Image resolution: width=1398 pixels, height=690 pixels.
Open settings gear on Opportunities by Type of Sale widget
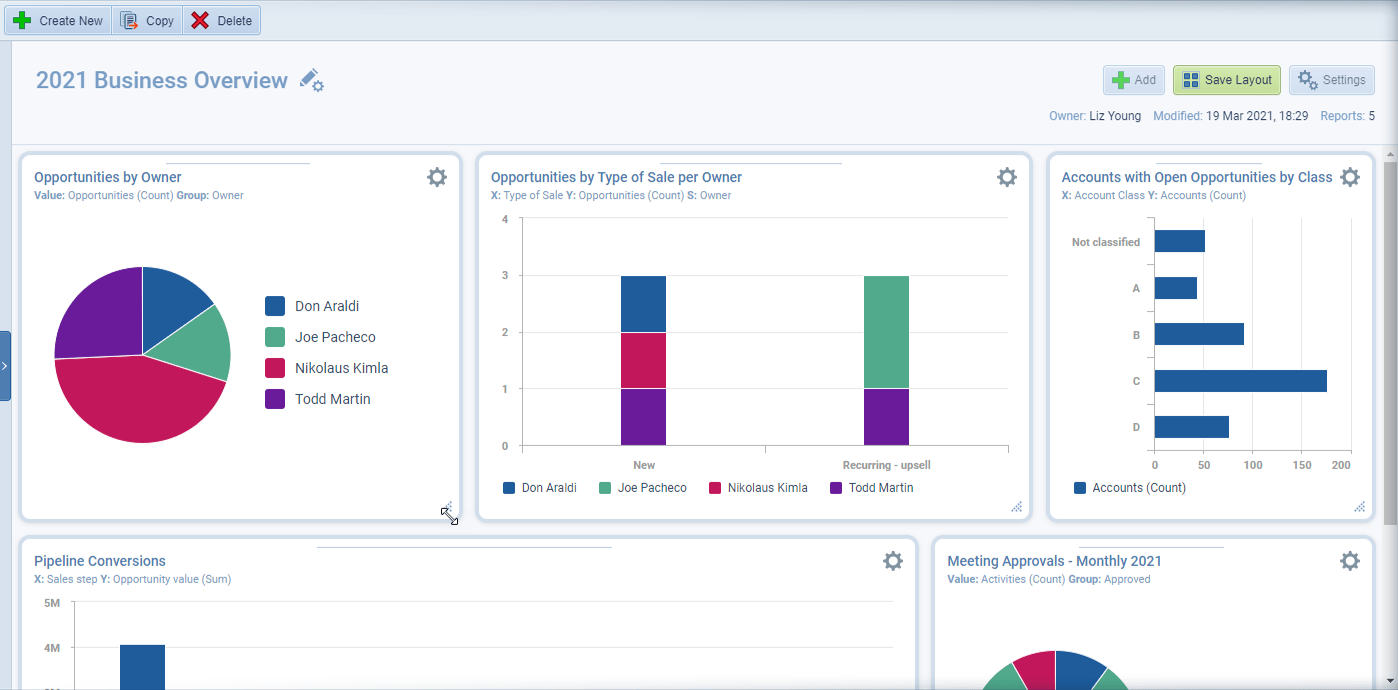[x=1007, y=177]
